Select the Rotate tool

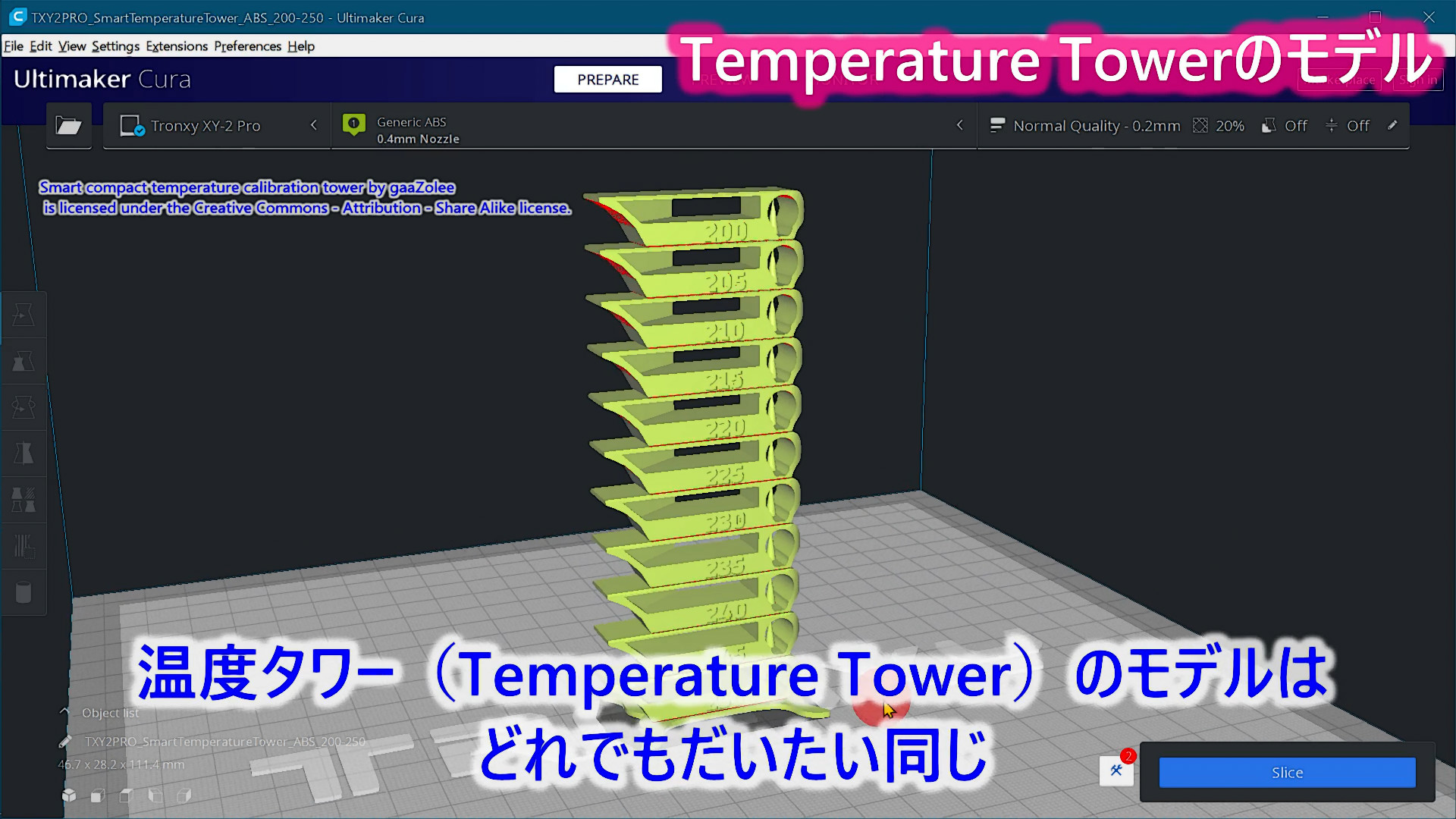pos(24,408)
